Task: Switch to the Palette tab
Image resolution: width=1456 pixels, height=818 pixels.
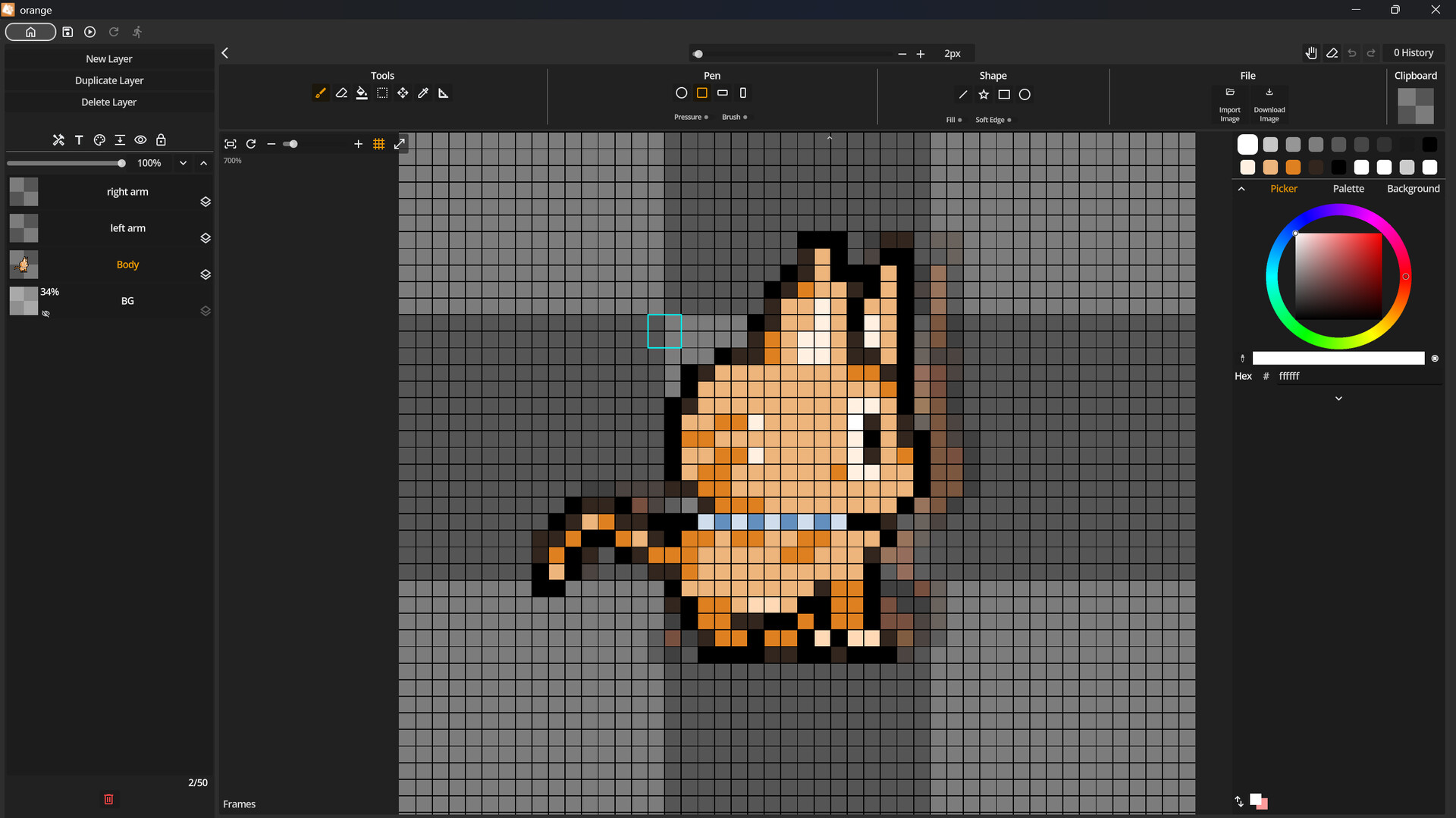Action: pyautogui.click(x=1348, y=189)
